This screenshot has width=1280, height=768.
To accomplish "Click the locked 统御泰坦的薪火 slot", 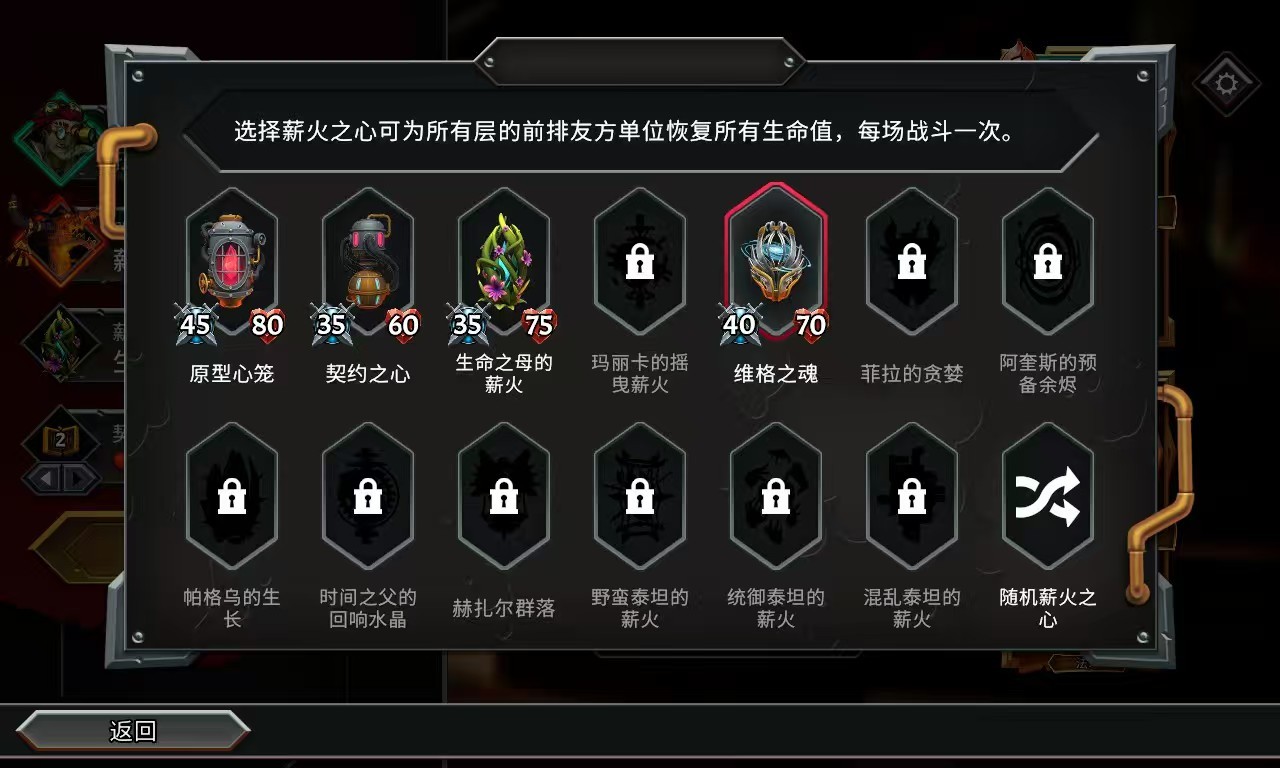I will click(776, 496).
